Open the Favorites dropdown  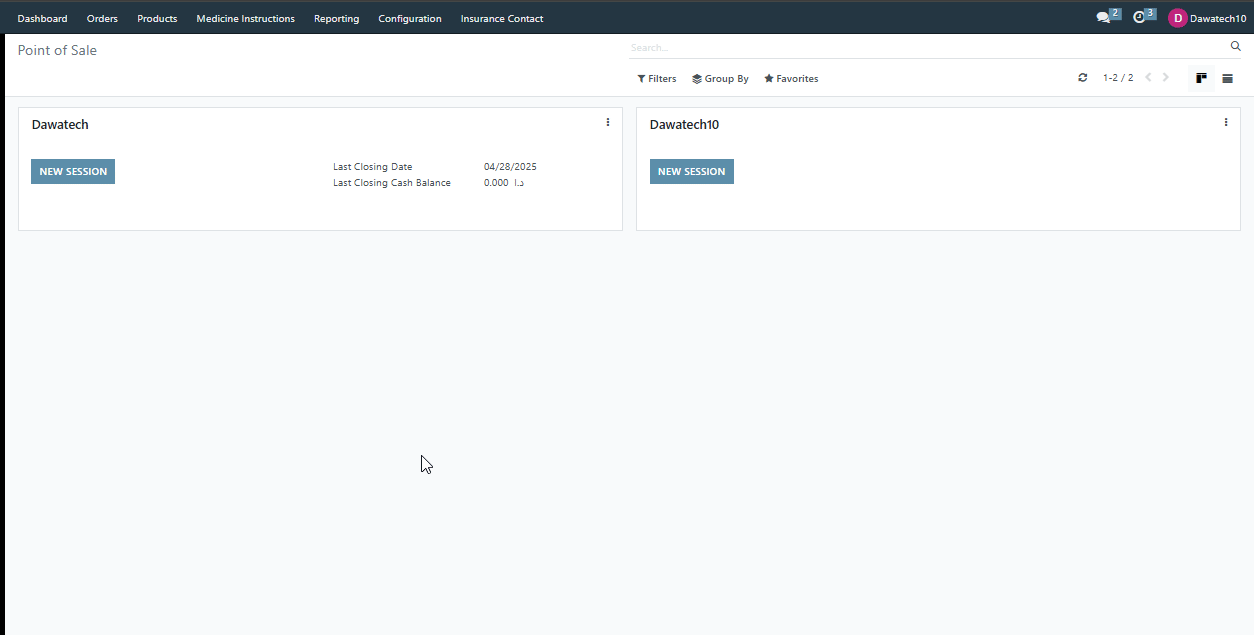pos(791,78)
